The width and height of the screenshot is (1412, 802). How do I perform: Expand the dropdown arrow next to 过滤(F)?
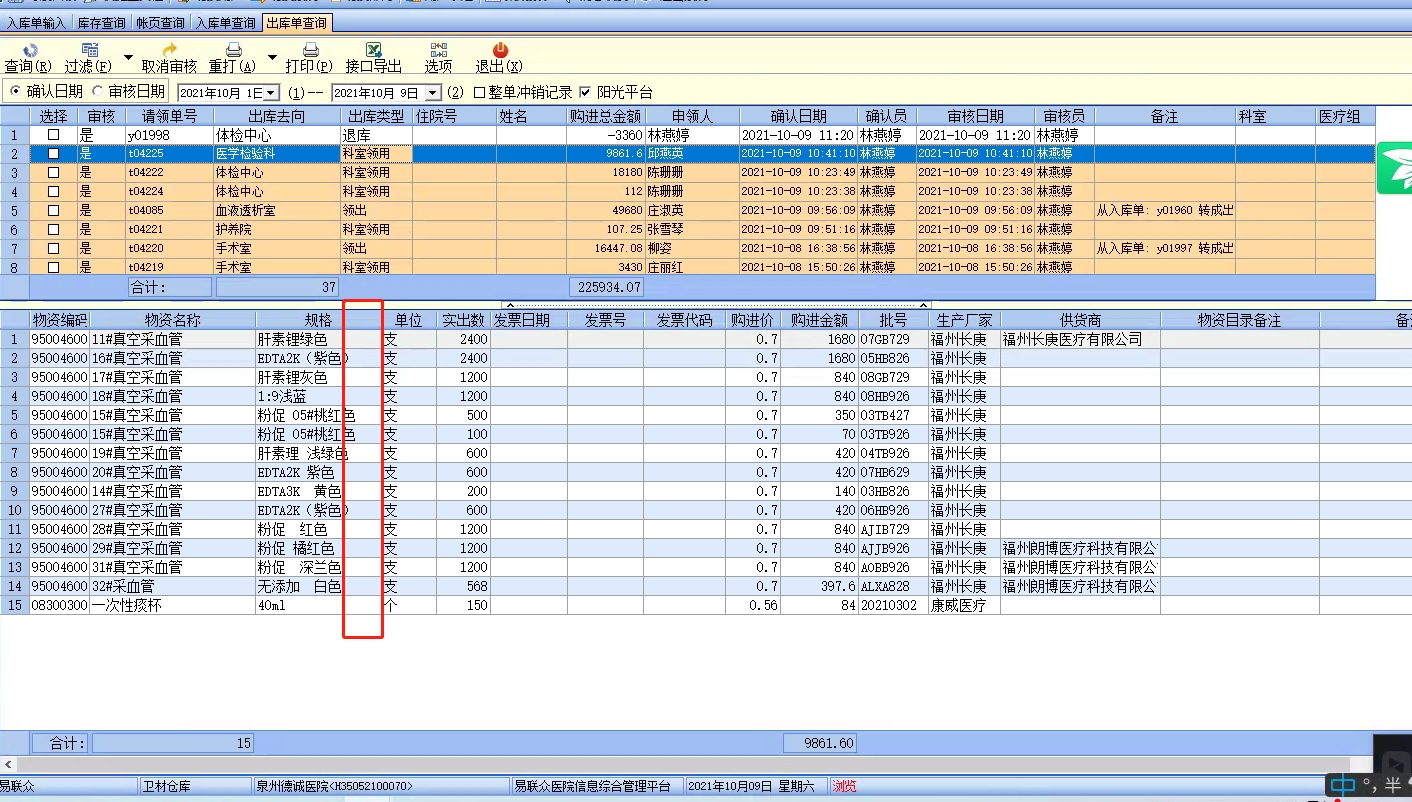coord(127,57)
